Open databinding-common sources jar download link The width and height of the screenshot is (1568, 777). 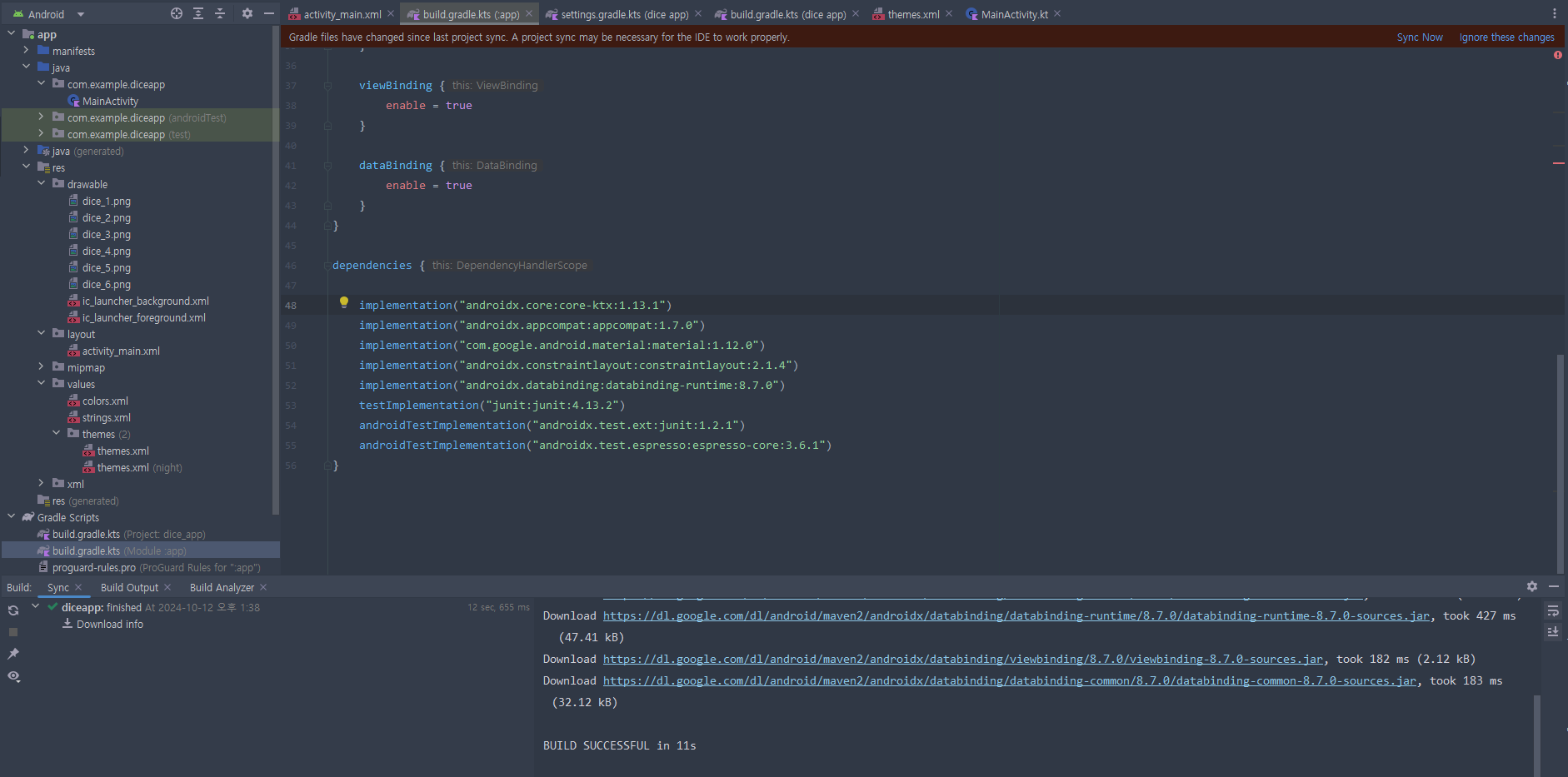click(1010, 680)
